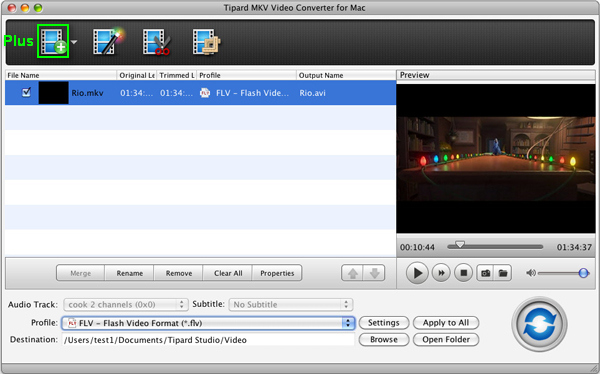Open the Crop video tool

coord(207,42)
